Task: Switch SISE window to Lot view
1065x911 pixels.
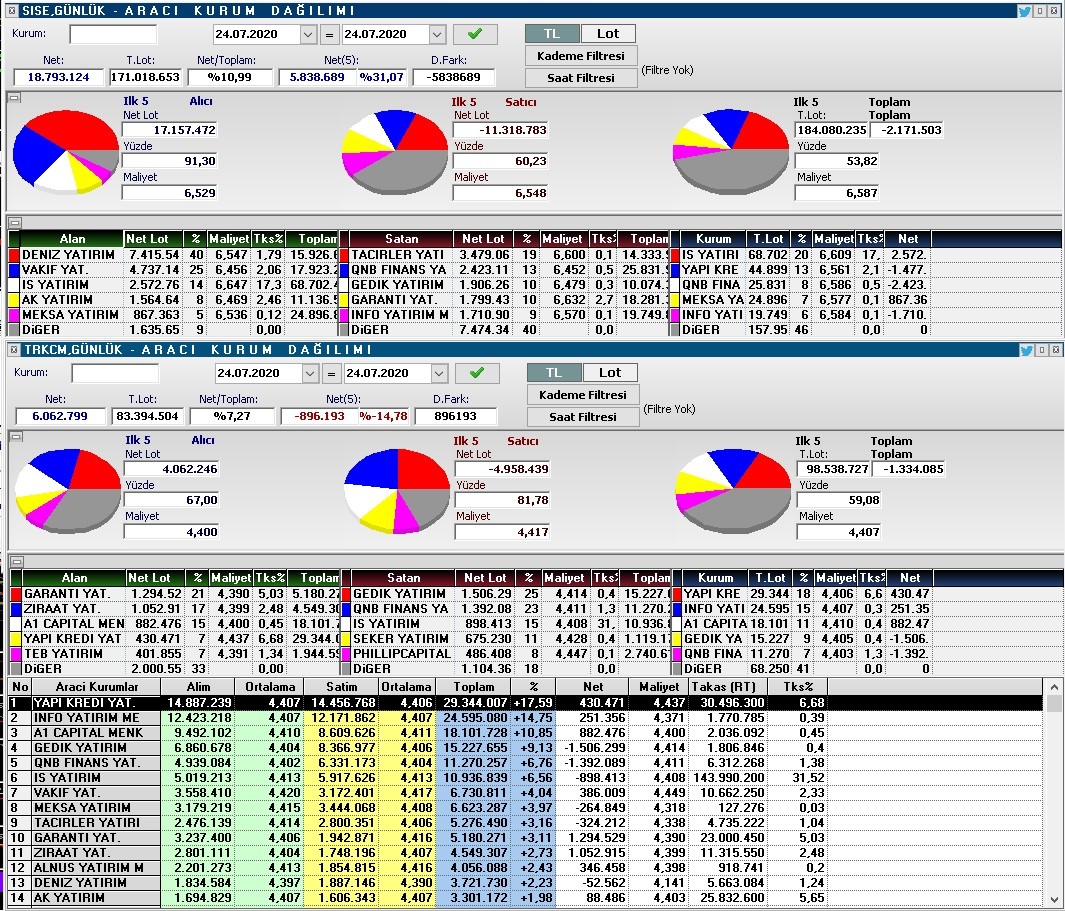Action: 608,34
